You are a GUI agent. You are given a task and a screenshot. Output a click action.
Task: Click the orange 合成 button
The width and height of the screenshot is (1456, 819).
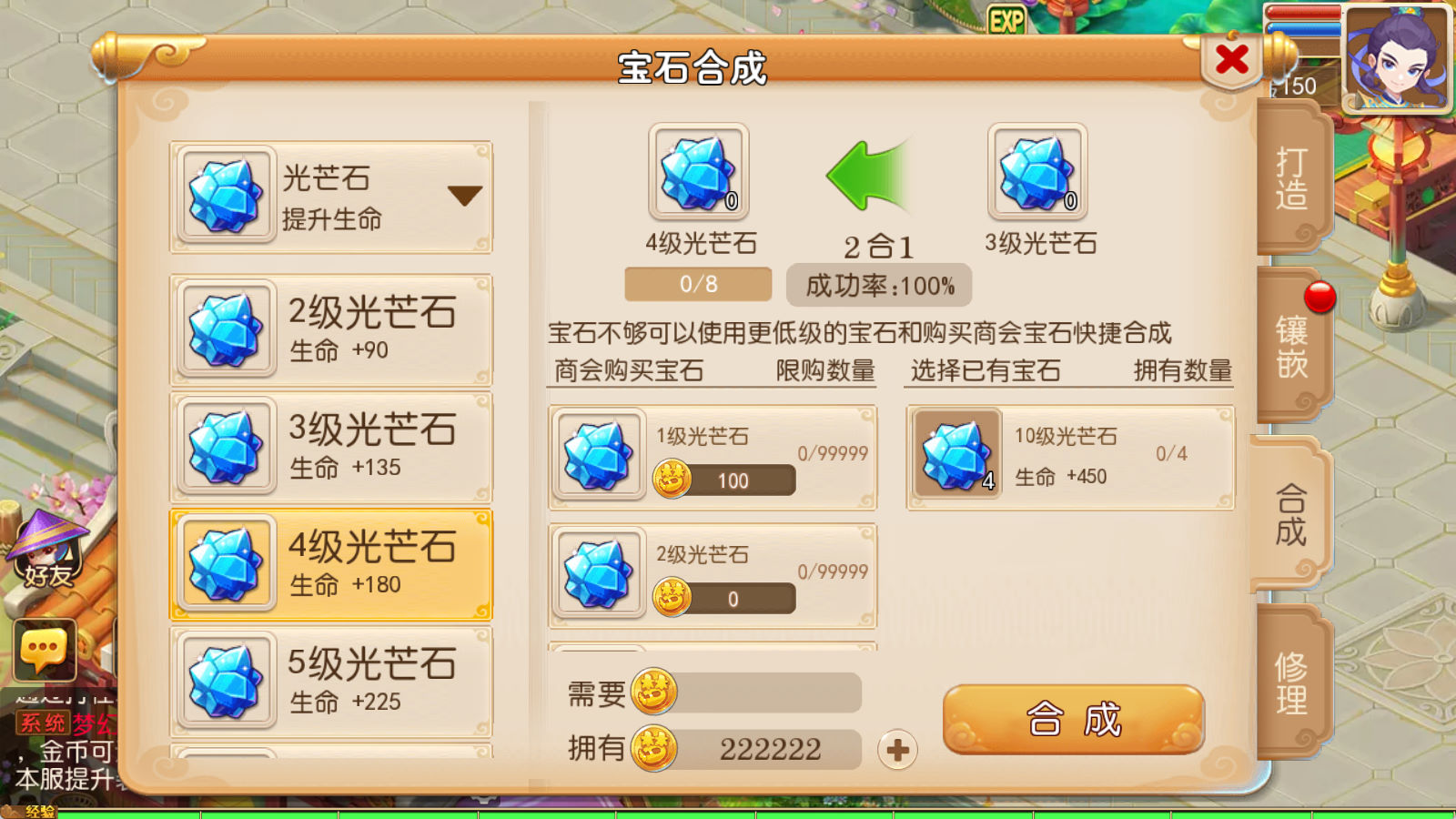1074,719
